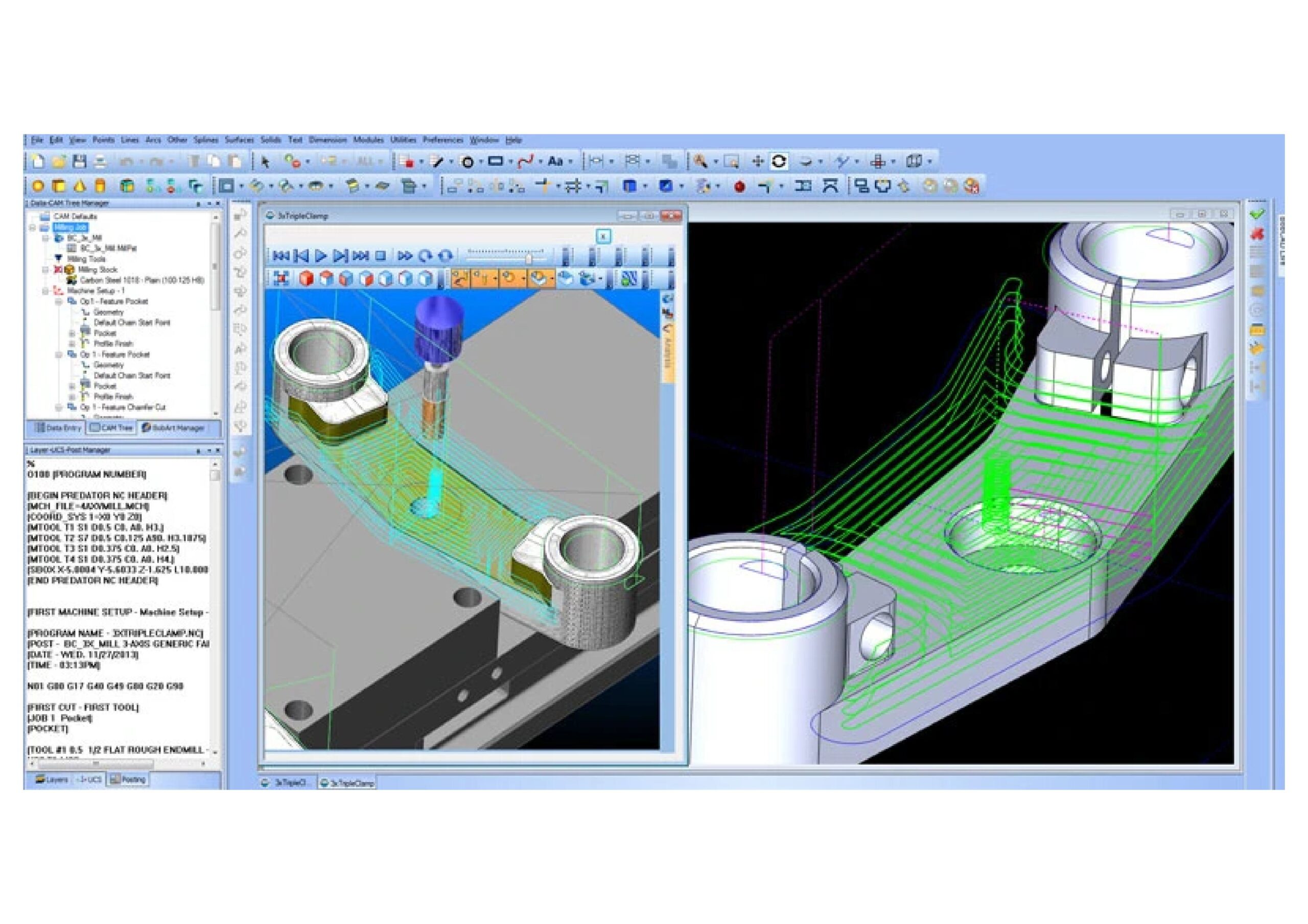Click the simulation speed slider handle

click(x=529, y=258)
